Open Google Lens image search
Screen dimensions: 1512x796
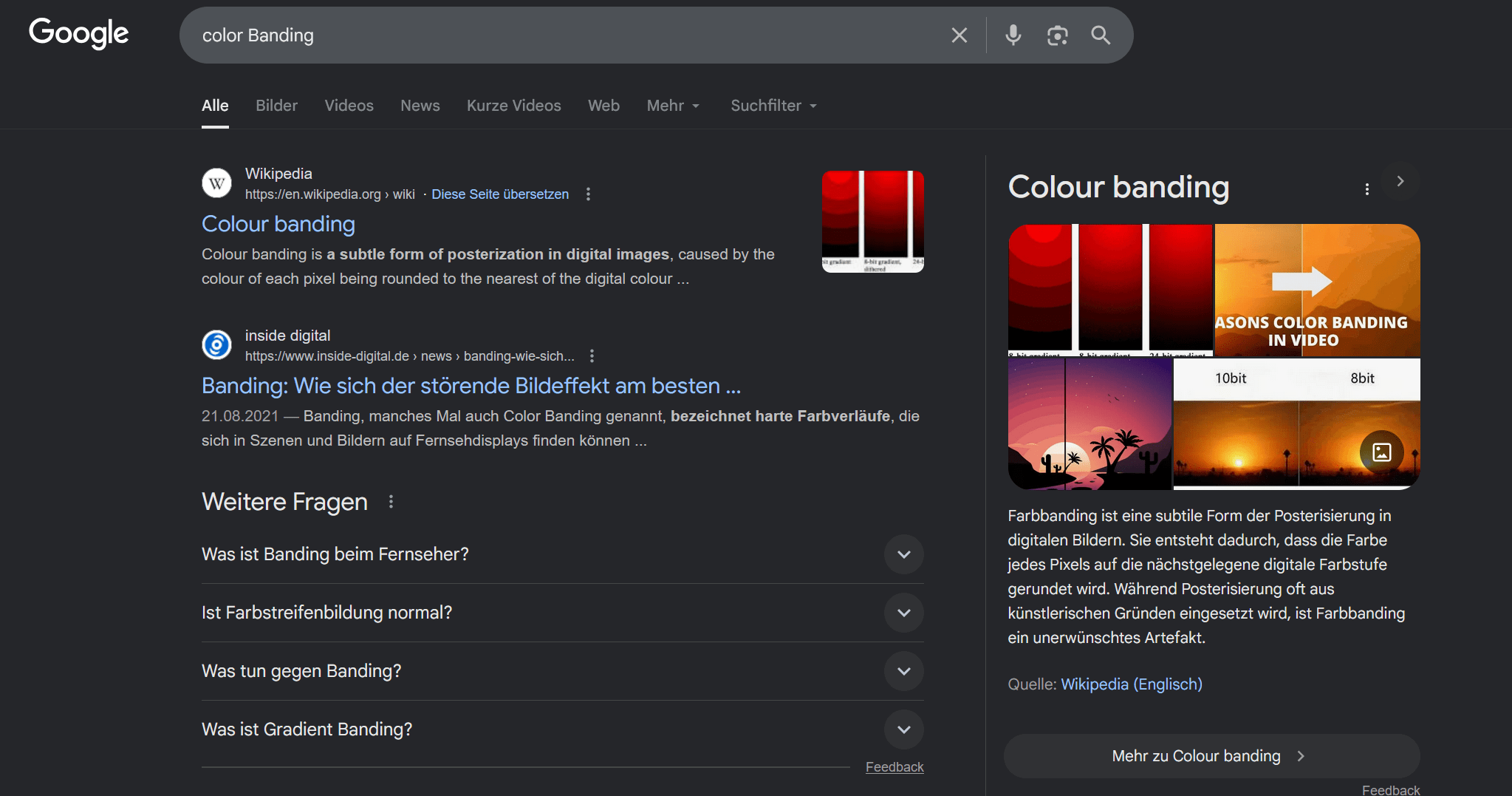1058,35
